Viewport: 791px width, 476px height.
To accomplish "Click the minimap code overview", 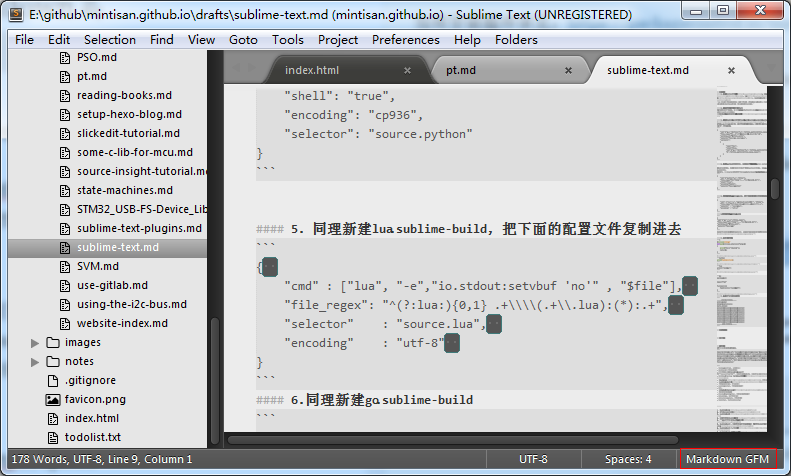I will 742,260.
